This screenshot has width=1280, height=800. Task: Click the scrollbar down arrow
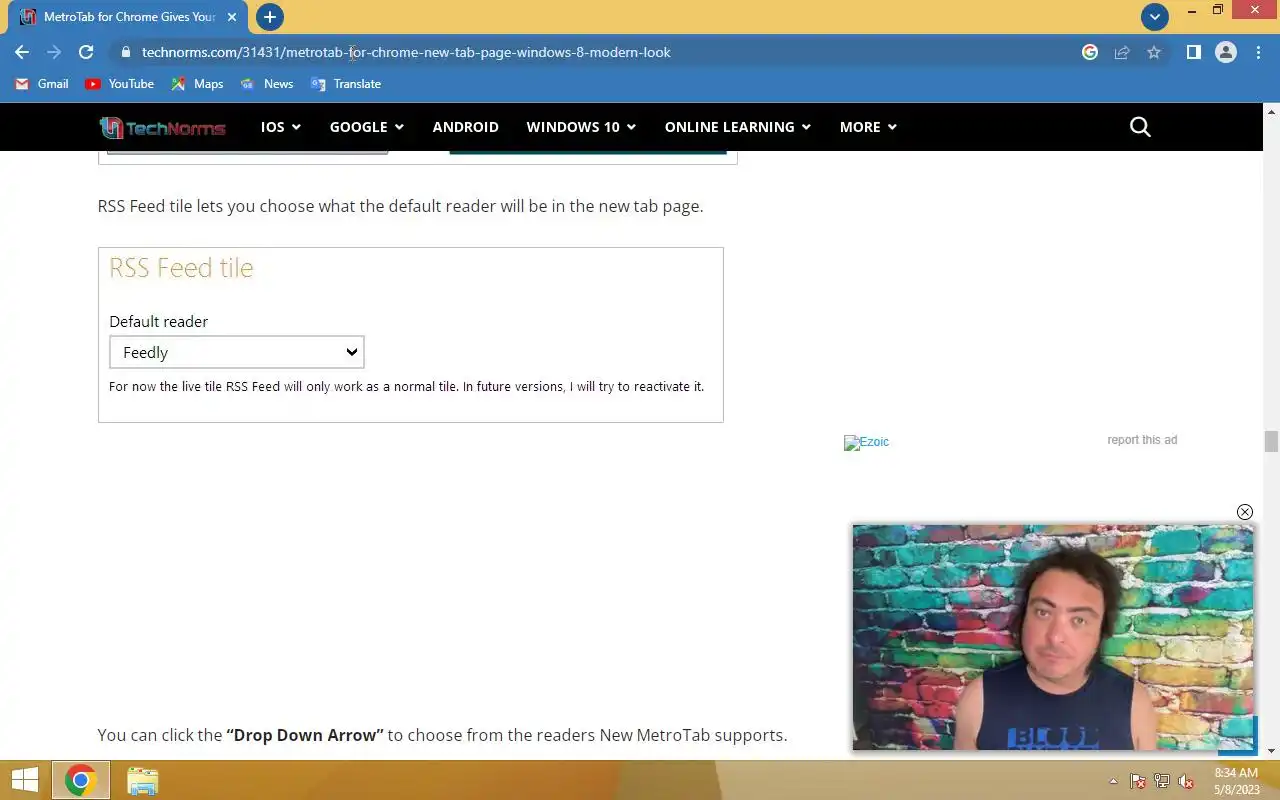coord(1271,751)
